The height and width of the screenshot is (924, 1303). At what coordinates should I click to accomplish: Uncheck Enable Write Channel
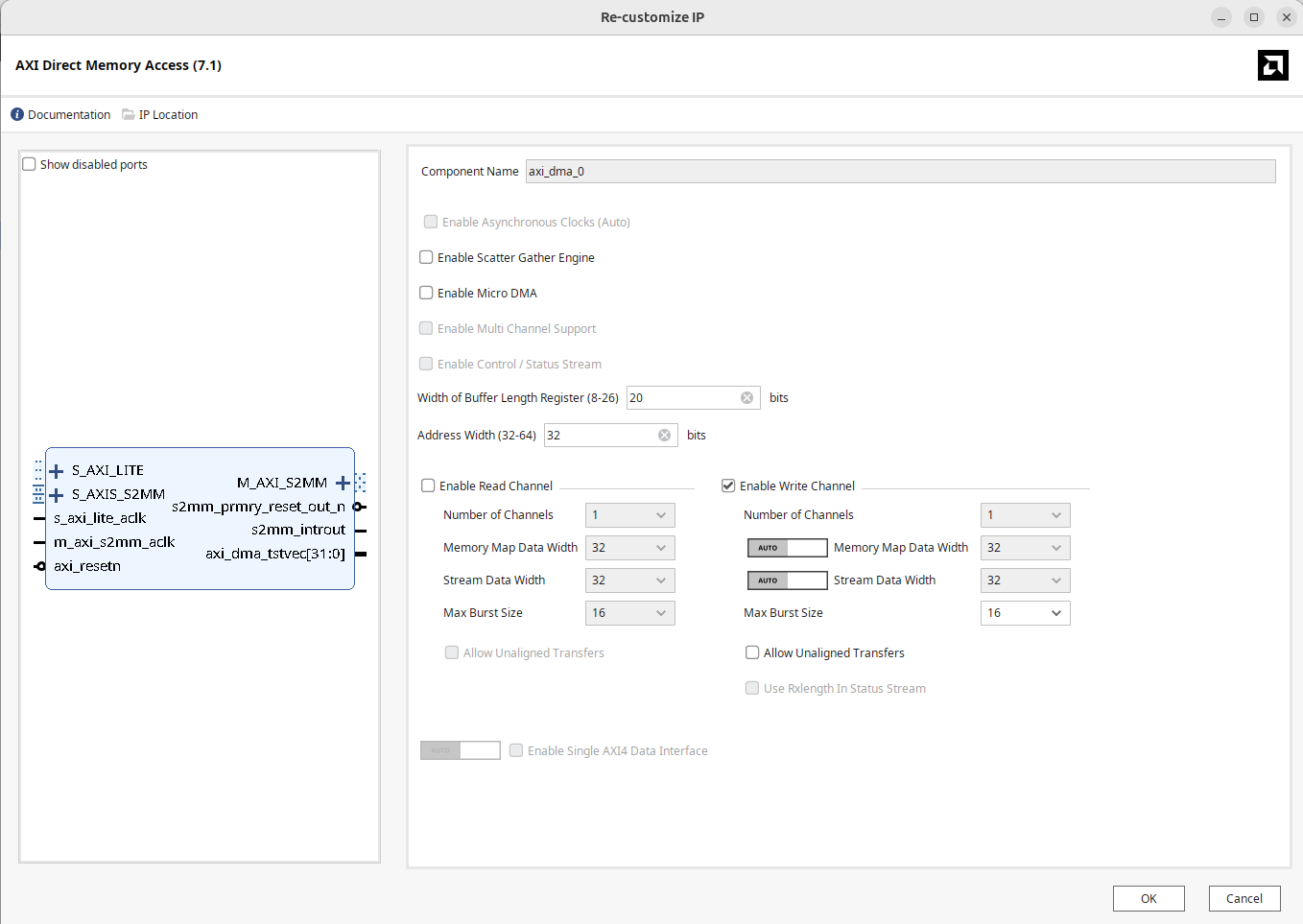(x=728, y=486)
